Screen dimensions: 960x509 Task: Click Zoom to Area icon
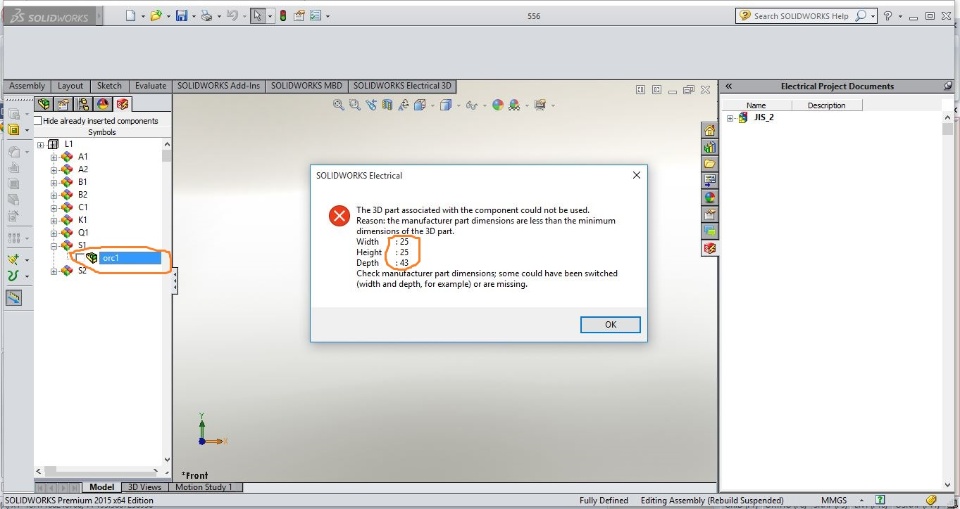click(354, 105)
